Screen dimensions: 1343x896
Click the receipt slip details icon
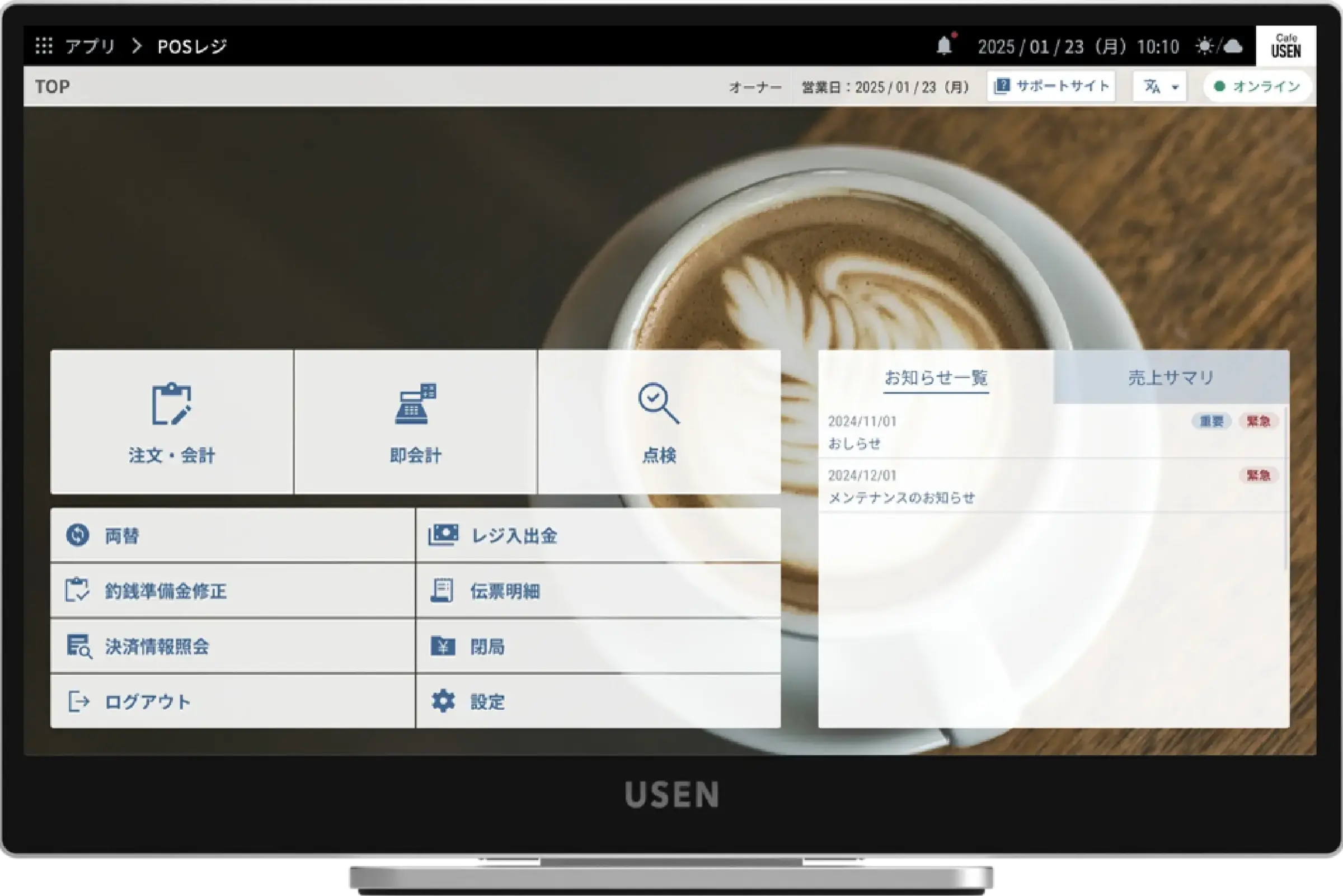[x=442, y=590]
